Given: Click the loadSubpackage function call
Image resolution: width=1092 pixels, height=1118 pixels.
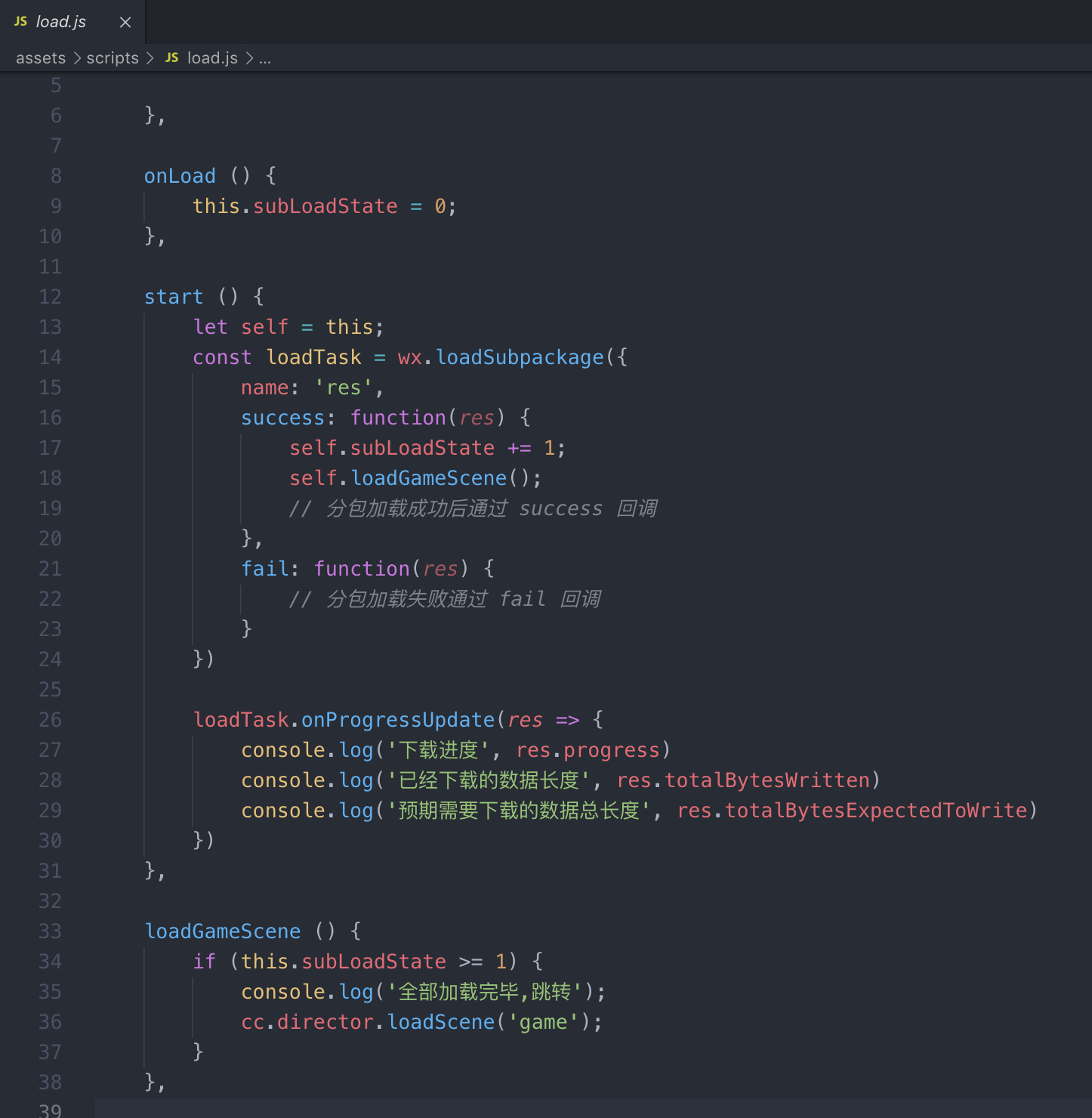Looking at the screenshot, I should click(x=520, y=357).
